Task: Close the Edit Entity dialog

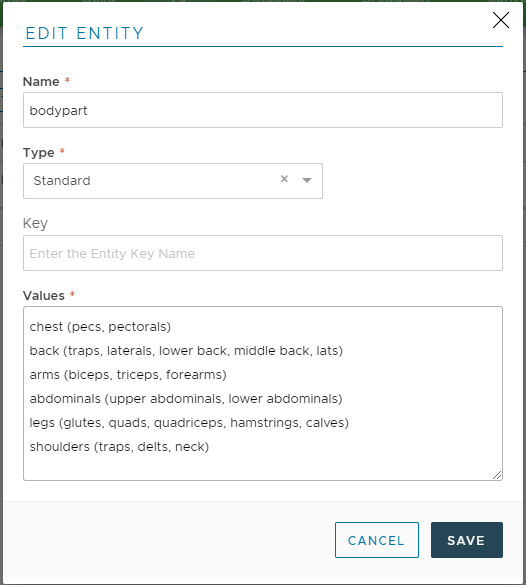Action: click(501, 20)
